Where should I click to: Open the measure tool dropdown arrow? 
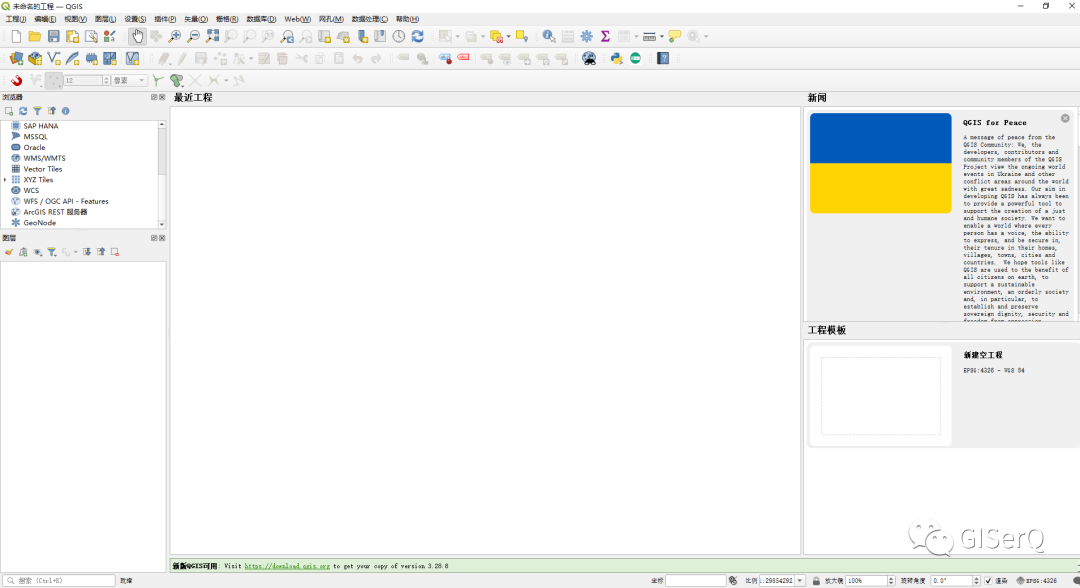pyautogui.click(x=662, y=36)
